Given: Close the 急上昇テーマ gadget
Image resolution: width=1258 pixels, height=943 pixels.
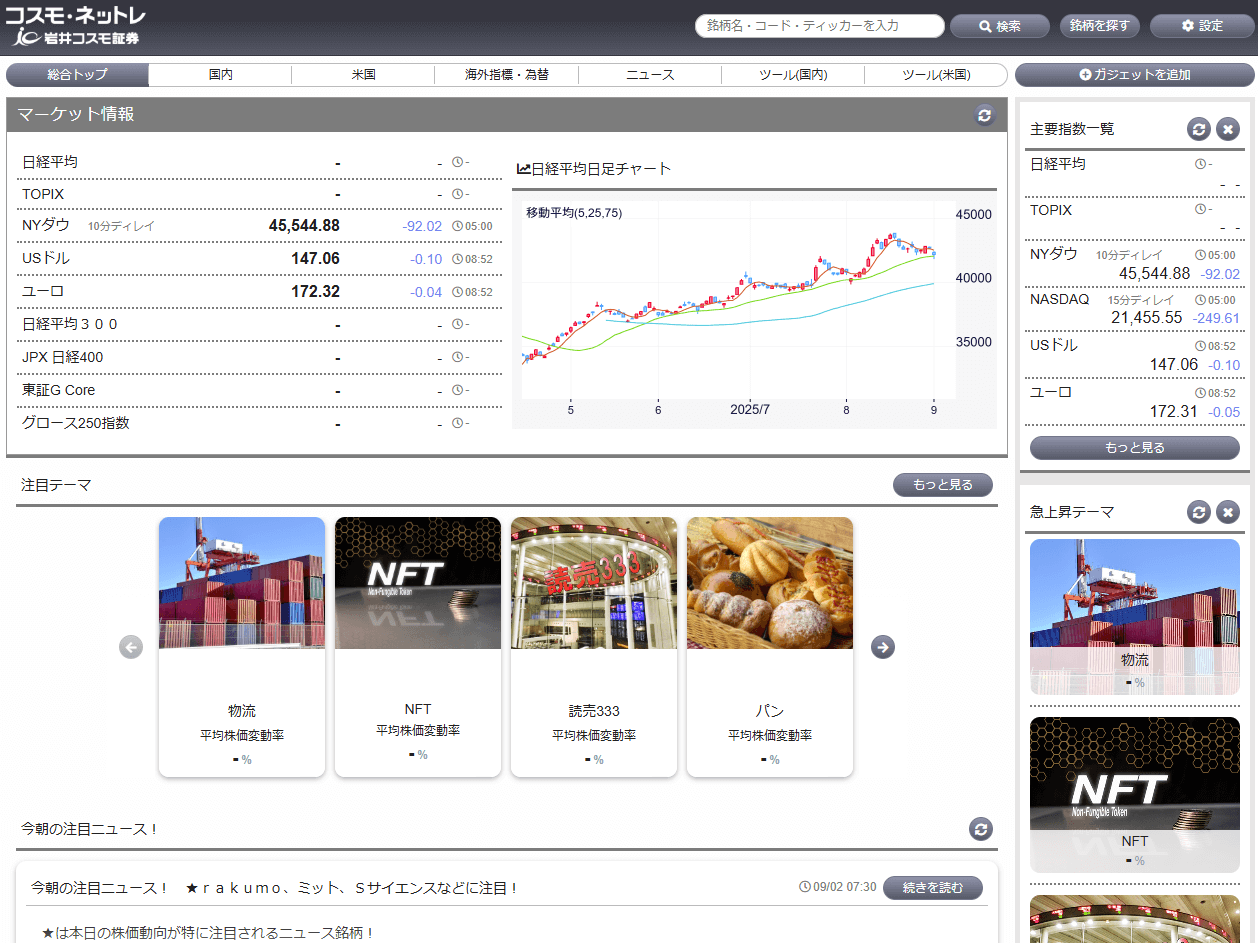Looking at the screenshot, I should [1227, 512].
